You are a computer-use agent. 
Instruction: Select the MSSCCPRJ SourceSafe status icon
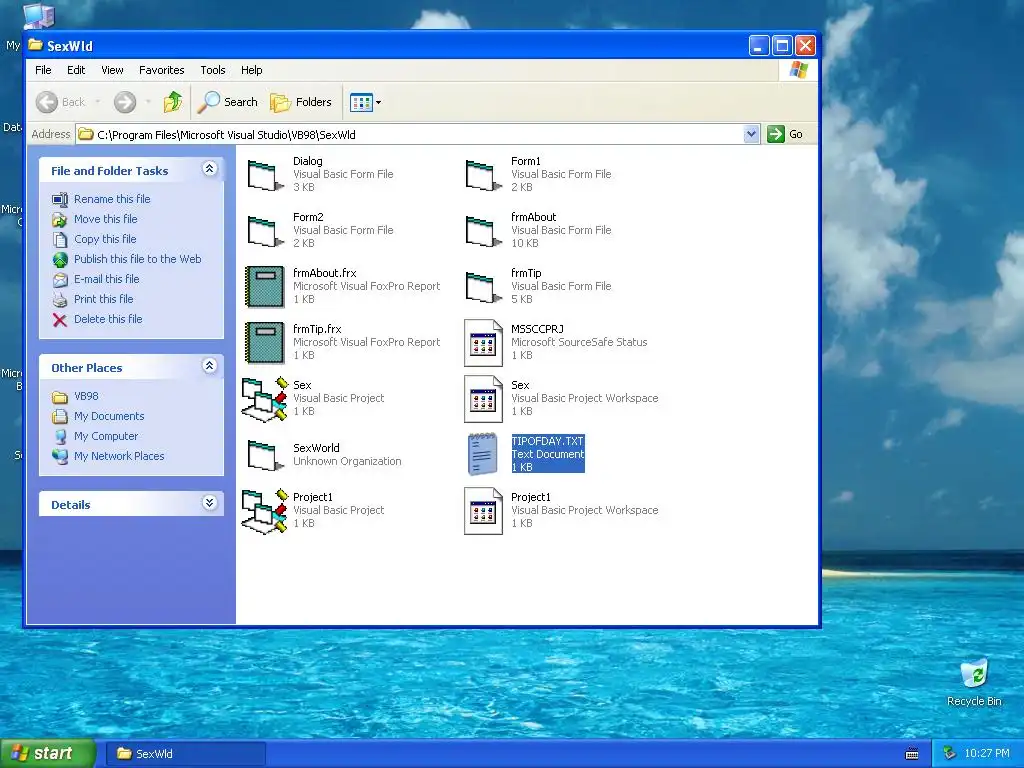tap(483, 343)
